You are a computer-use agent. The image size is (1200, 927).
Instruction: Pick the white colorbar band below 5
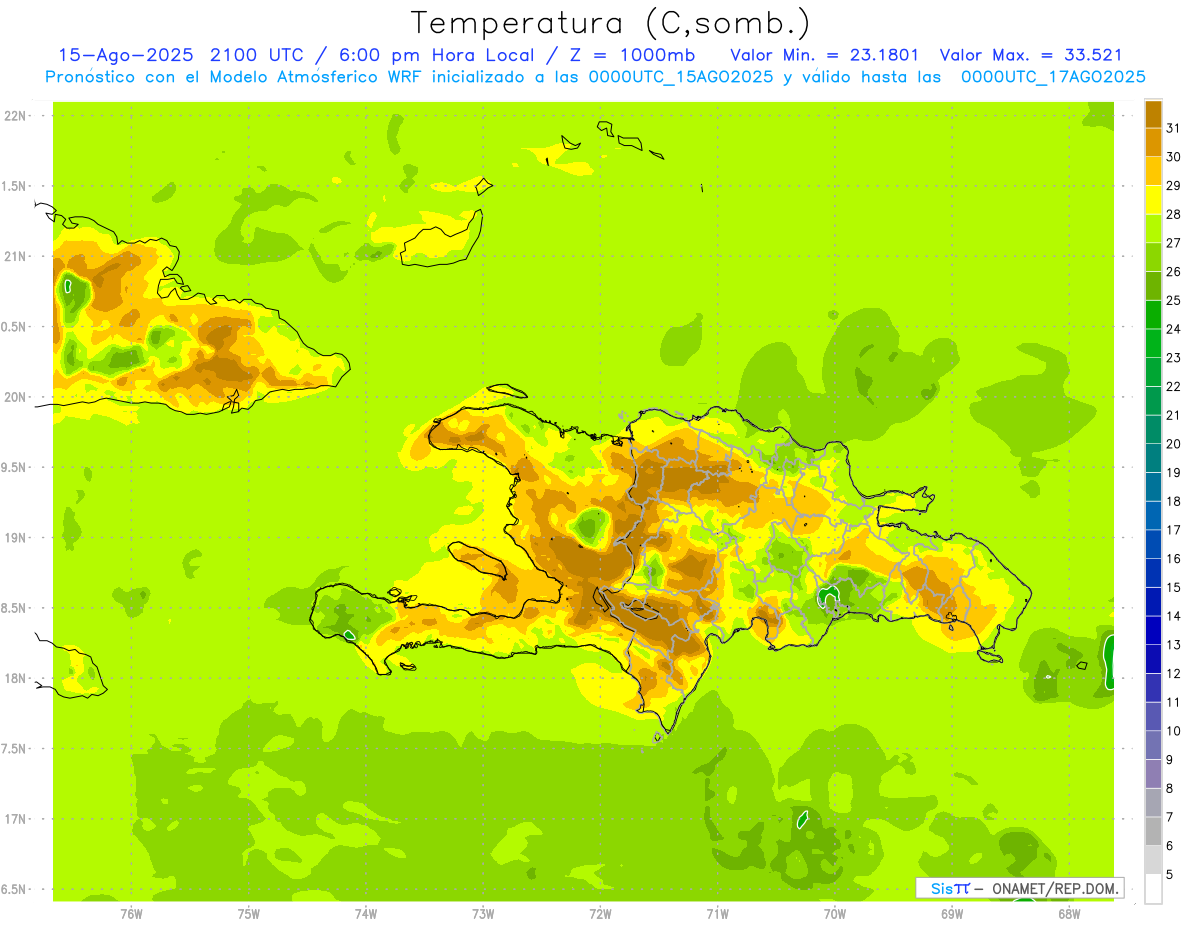(1153, 889)
